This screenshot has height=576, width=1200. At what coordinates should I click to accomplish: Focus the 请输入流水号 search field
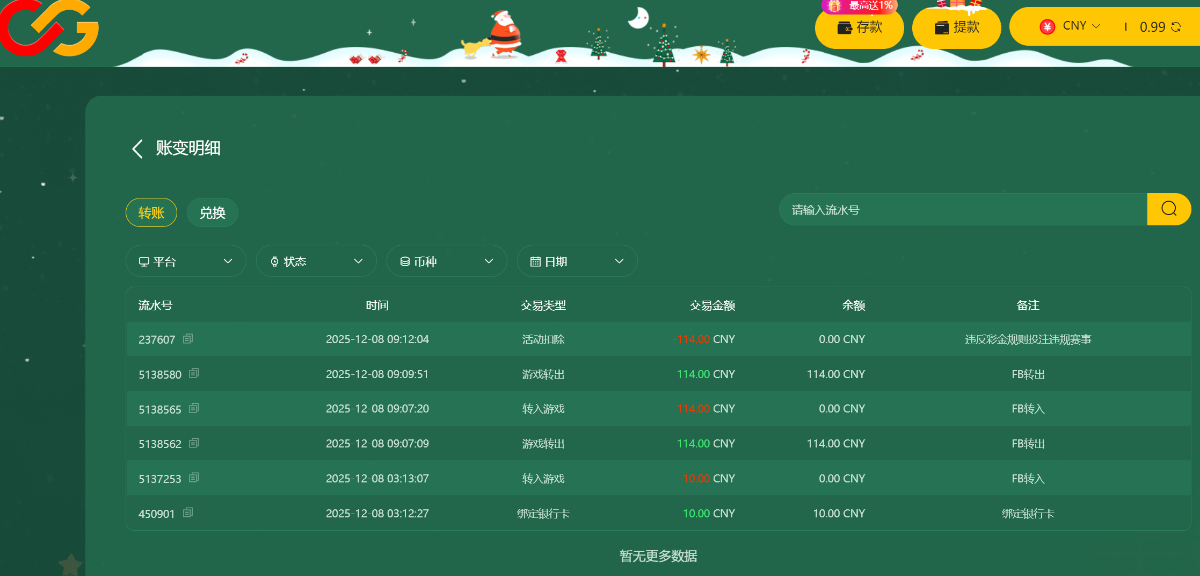pos(960,210)
